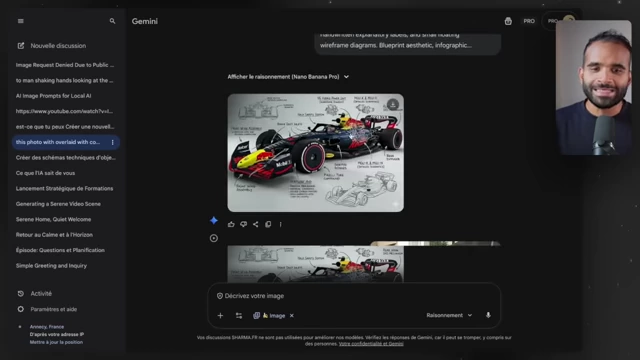The image size is (640, 360).
Task: Expand 'Afficher le raisonnement (Nano Banana Pro)'
Action: 288,77
